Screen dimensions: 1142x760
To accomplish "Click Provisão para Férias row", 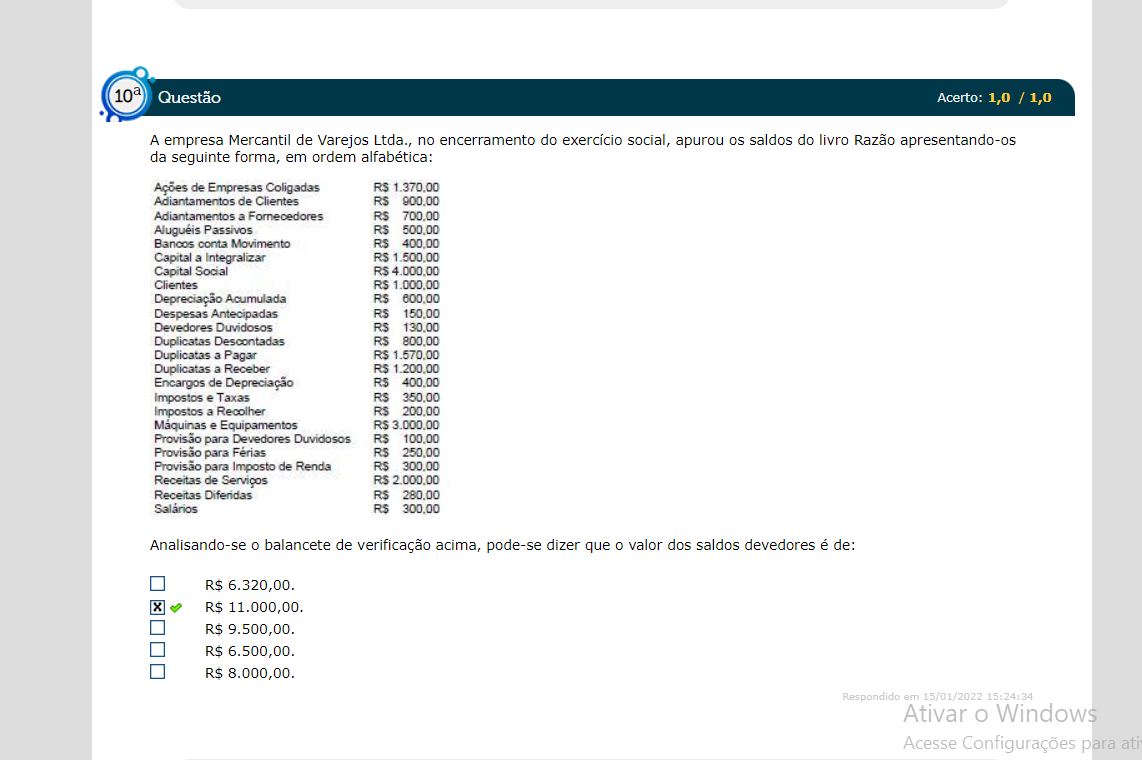I will click(x=296, y=452).
